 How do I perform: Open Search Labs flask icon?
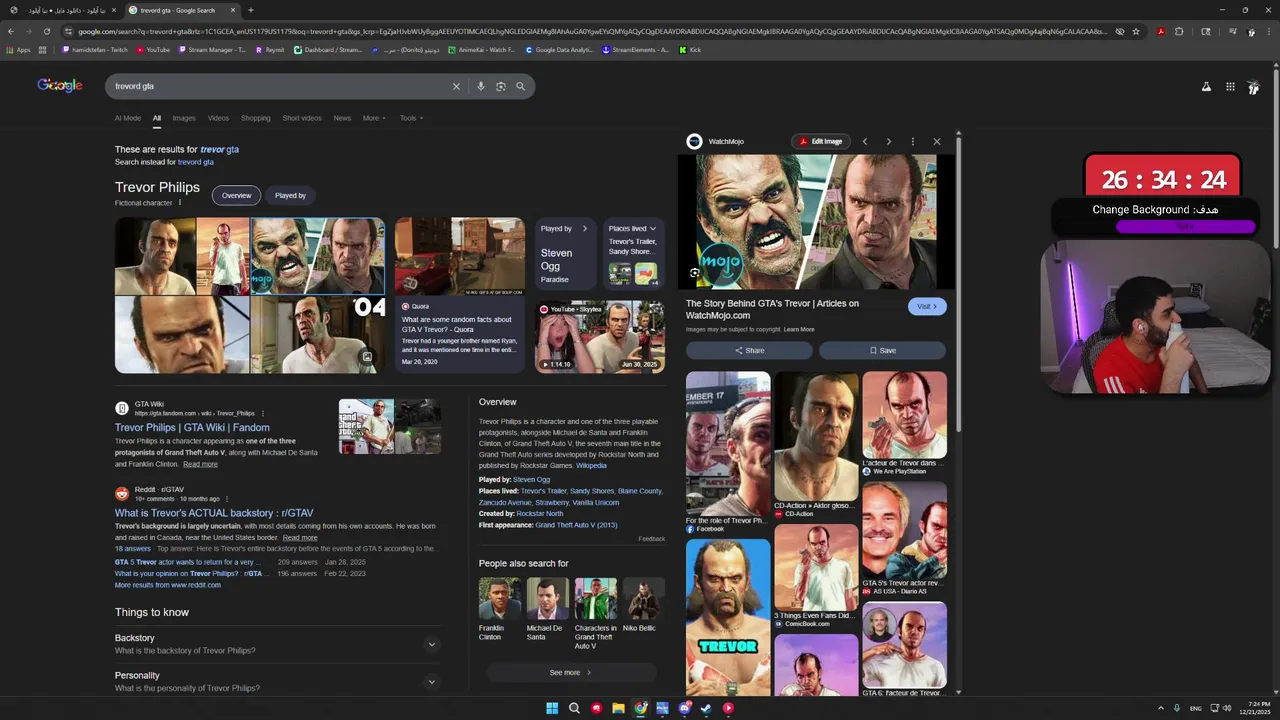click(1206, 87)
